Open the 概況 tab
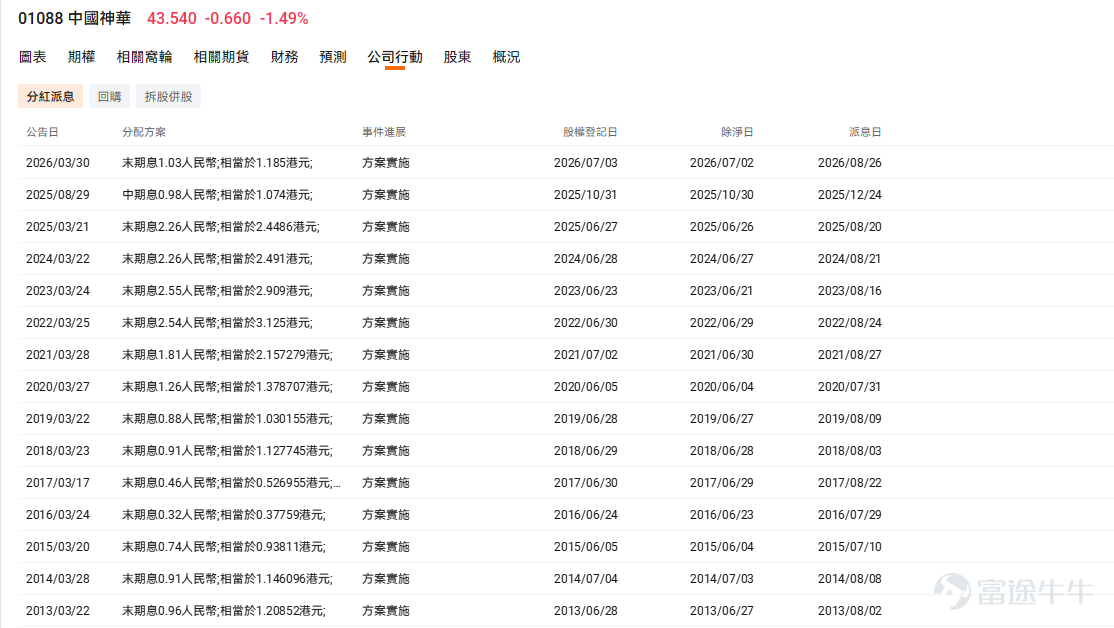1114x628 pixels. click(507, 57)
